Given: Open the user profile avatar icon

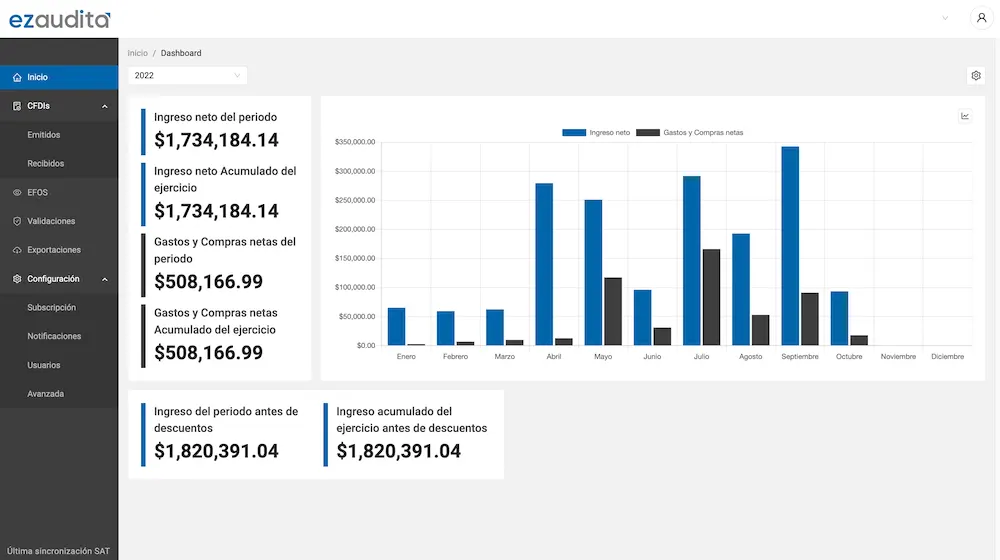Looking at the screenshot, I should pyautogui.click(x=980, y=18).
